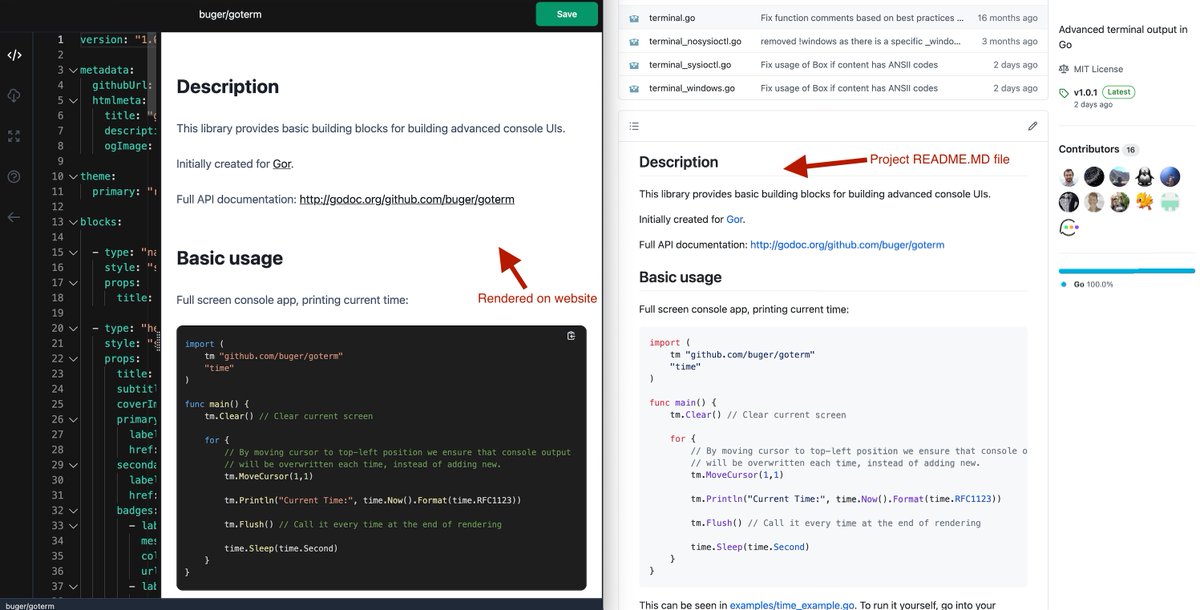1200x610 pixels.
Task: Collapse the badges block at line 32
Action: 73,510
